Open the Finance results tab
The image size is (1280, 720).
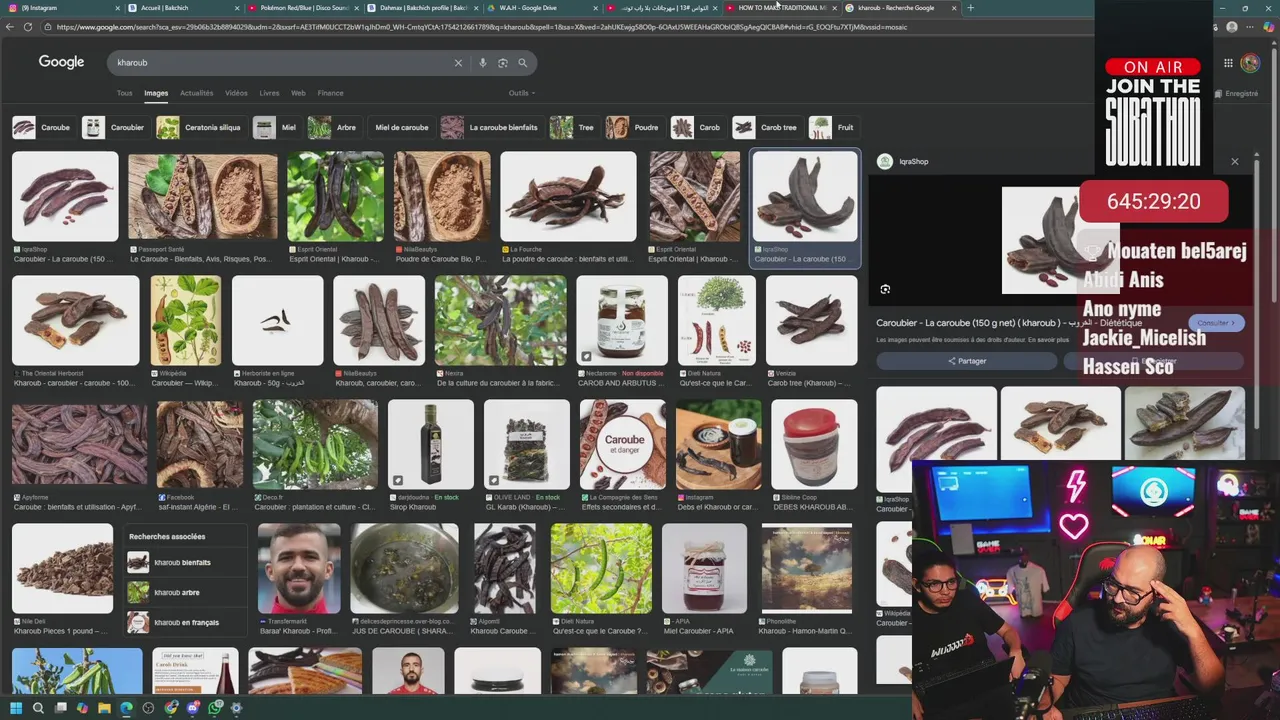click(330, 93)
